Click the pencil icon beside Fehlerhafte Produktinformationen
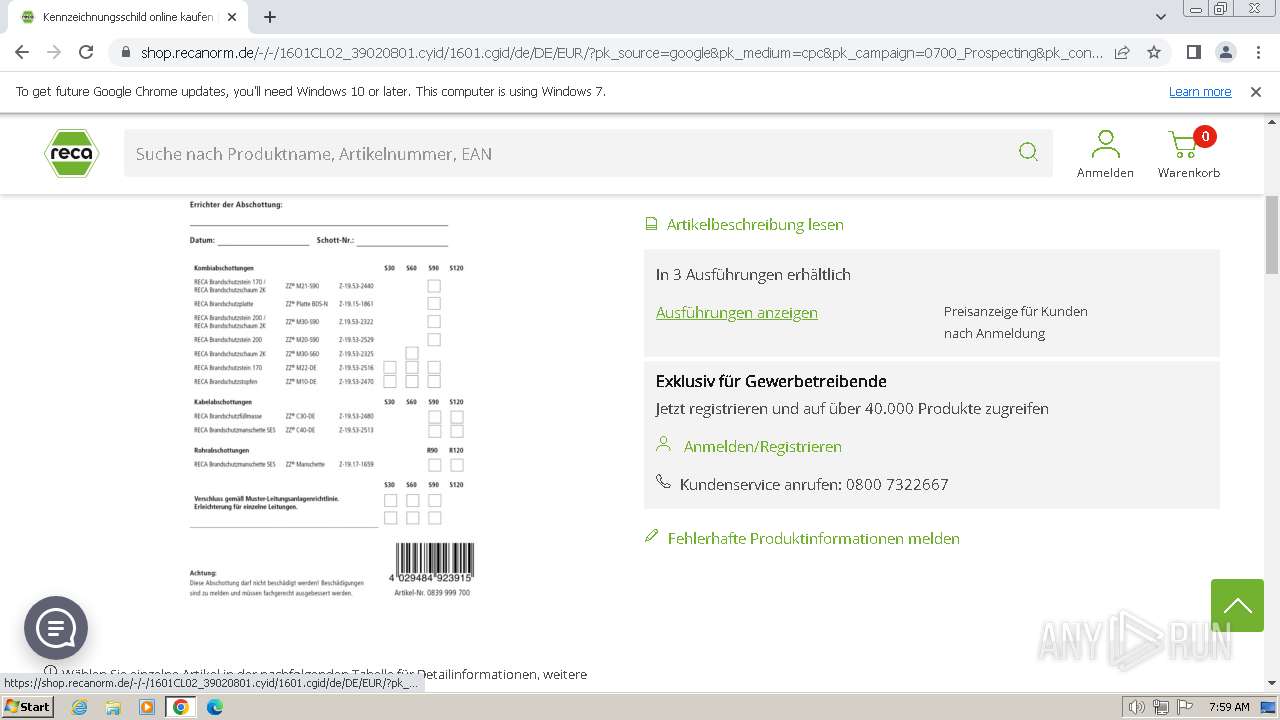 tap(652, 537)
